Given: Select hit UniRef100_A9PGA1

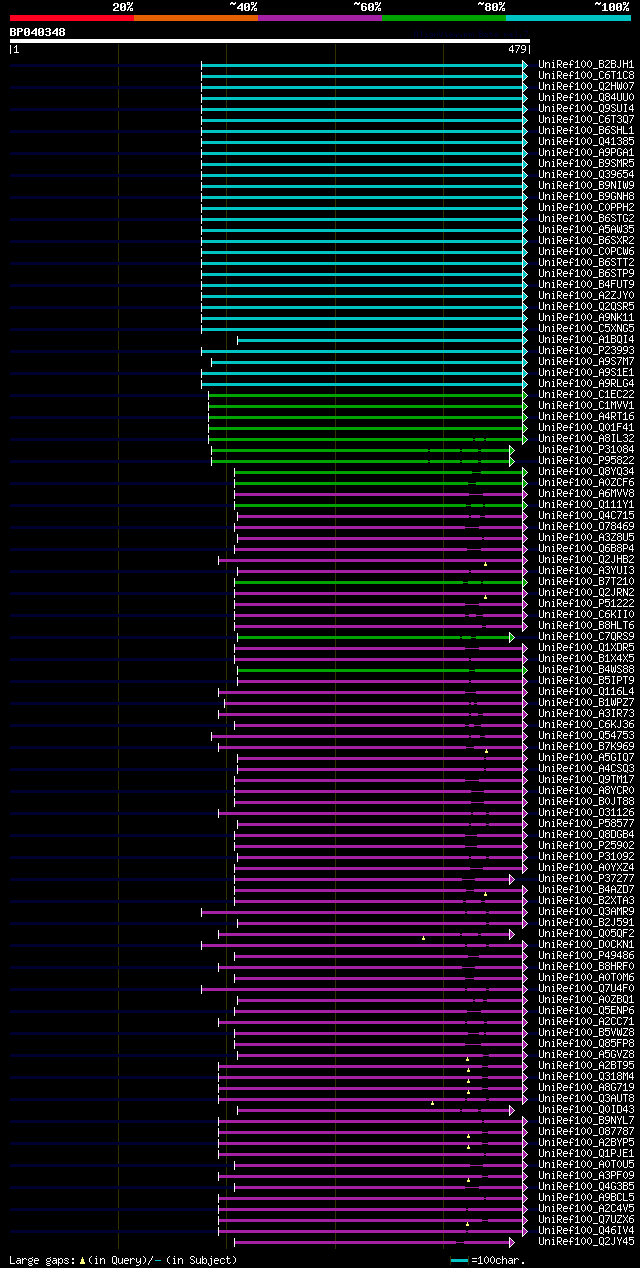Looking at the screenshot, I should pos(586,152).
